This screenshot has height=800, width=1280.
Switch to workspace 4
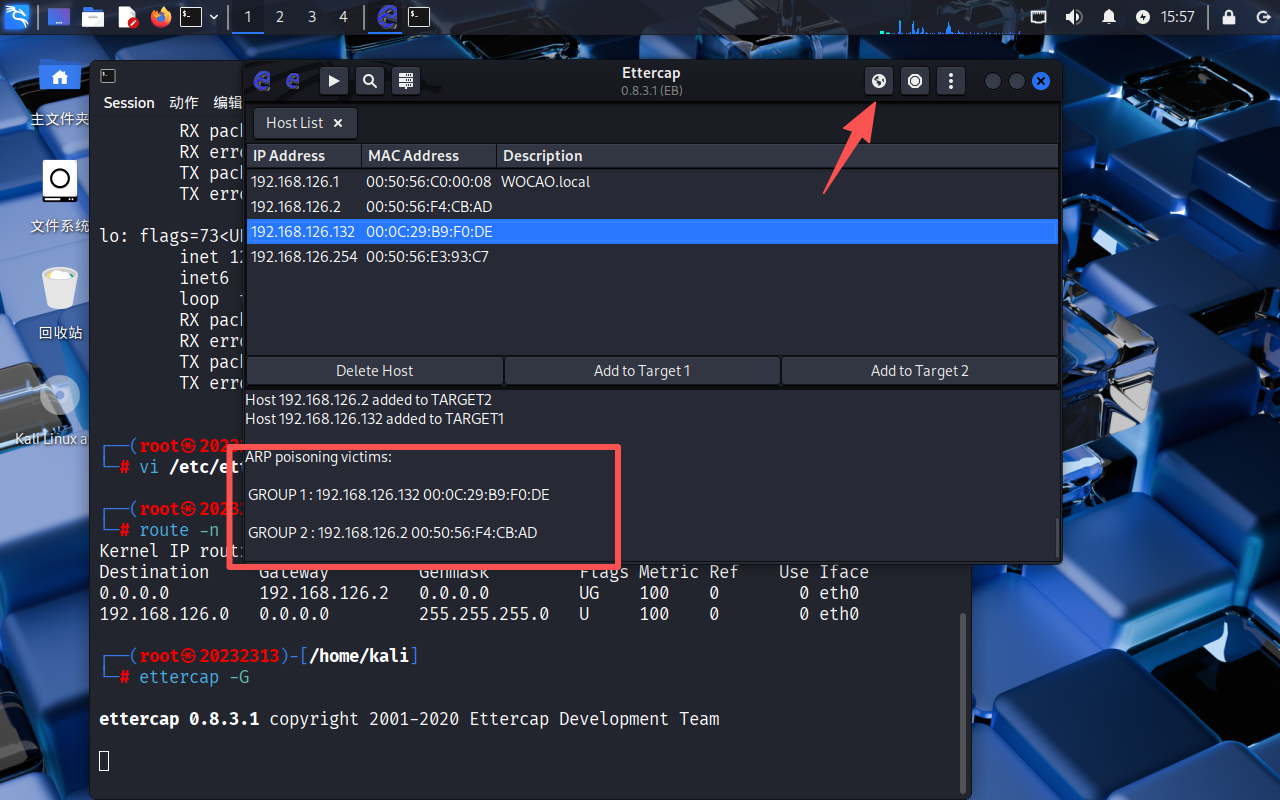(x=344, y=17)
